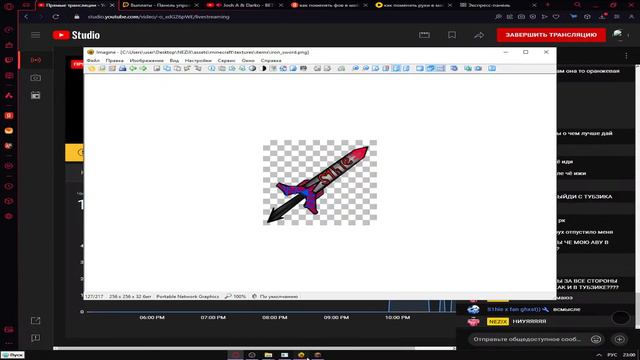The height and width of the screenshot is (360, 640).
Task: Click the feedback icon at Studio sidebar bottom
Action: [x=36, y=338]
